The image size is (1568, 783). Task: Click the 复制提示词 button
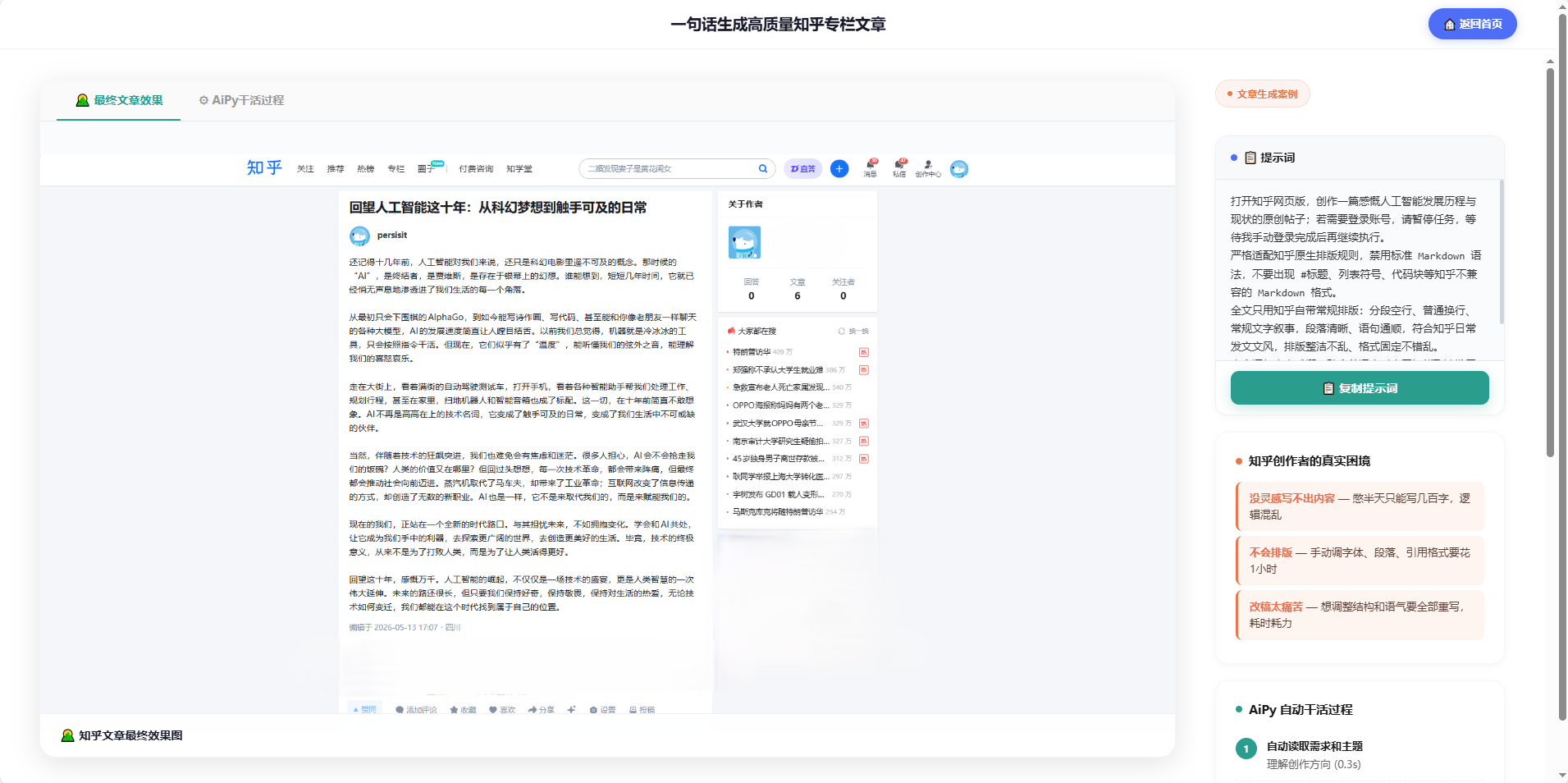click(1360, 388)
